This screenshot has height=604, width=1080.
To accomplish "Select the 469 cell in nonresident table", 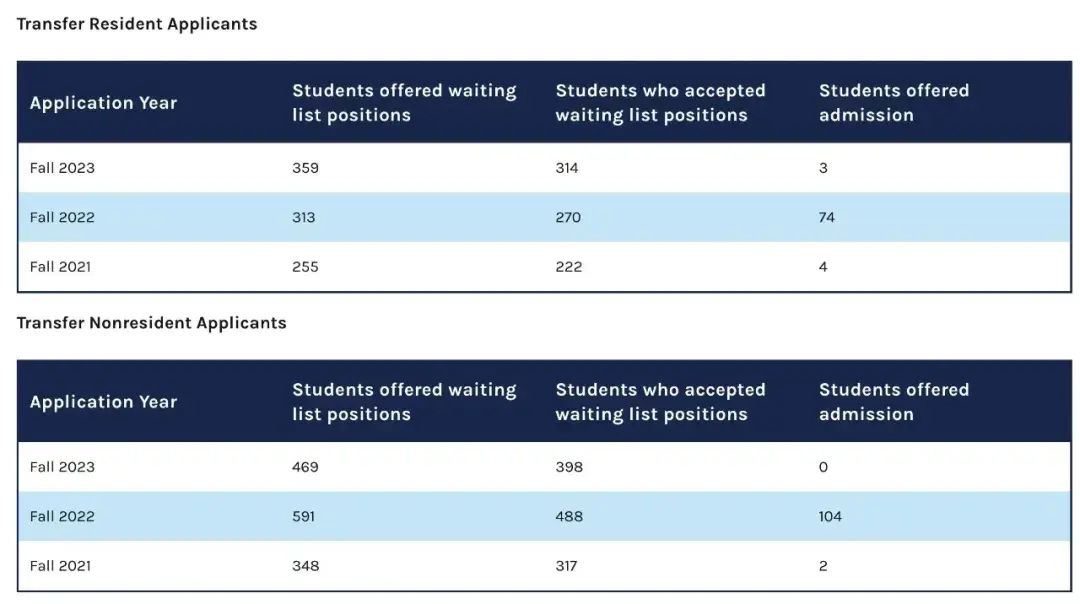I will click(305, 467).
